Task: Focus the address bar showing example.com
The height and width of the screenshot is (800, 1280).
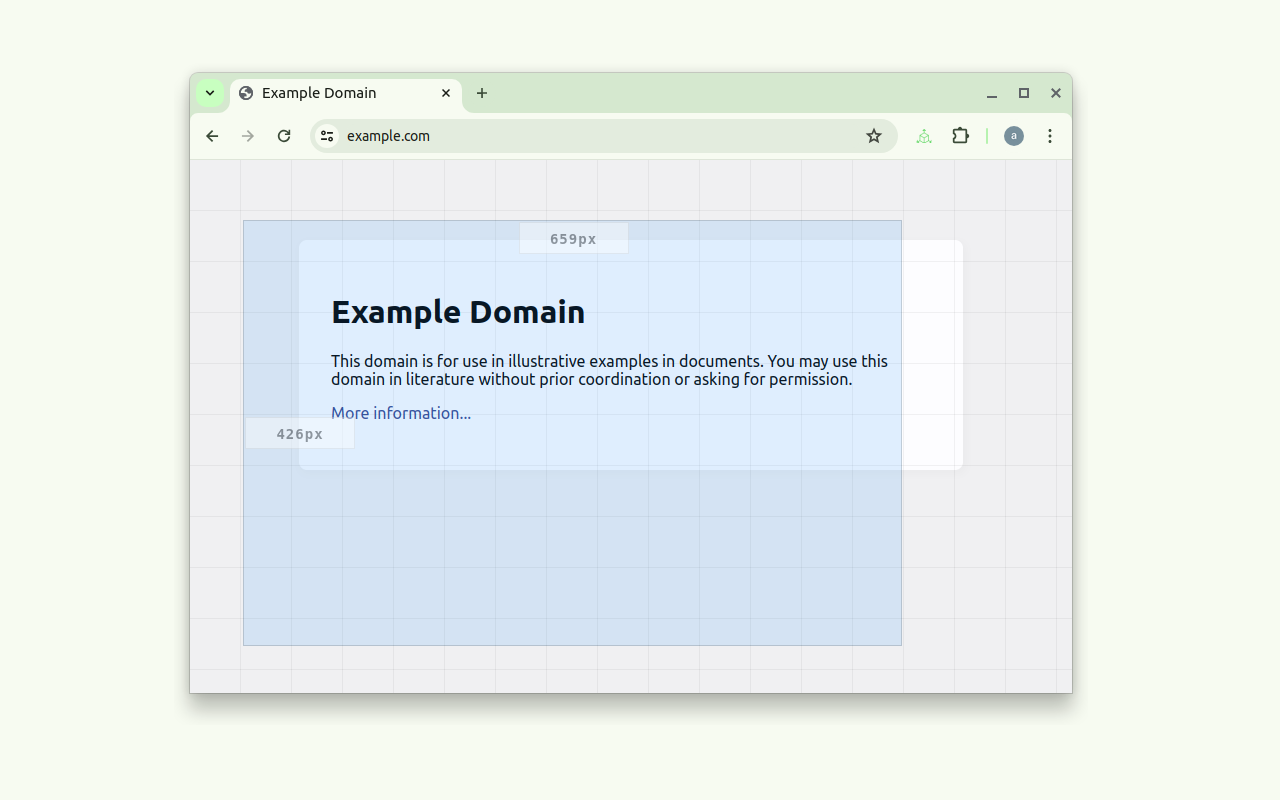Action: (x=604, y=136)
